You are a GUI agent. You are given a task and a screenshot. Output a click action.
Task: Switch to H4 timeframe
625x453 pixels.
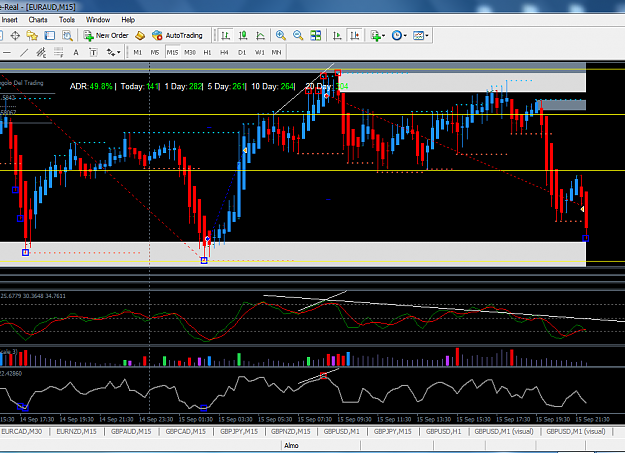(x=224, y=52)
